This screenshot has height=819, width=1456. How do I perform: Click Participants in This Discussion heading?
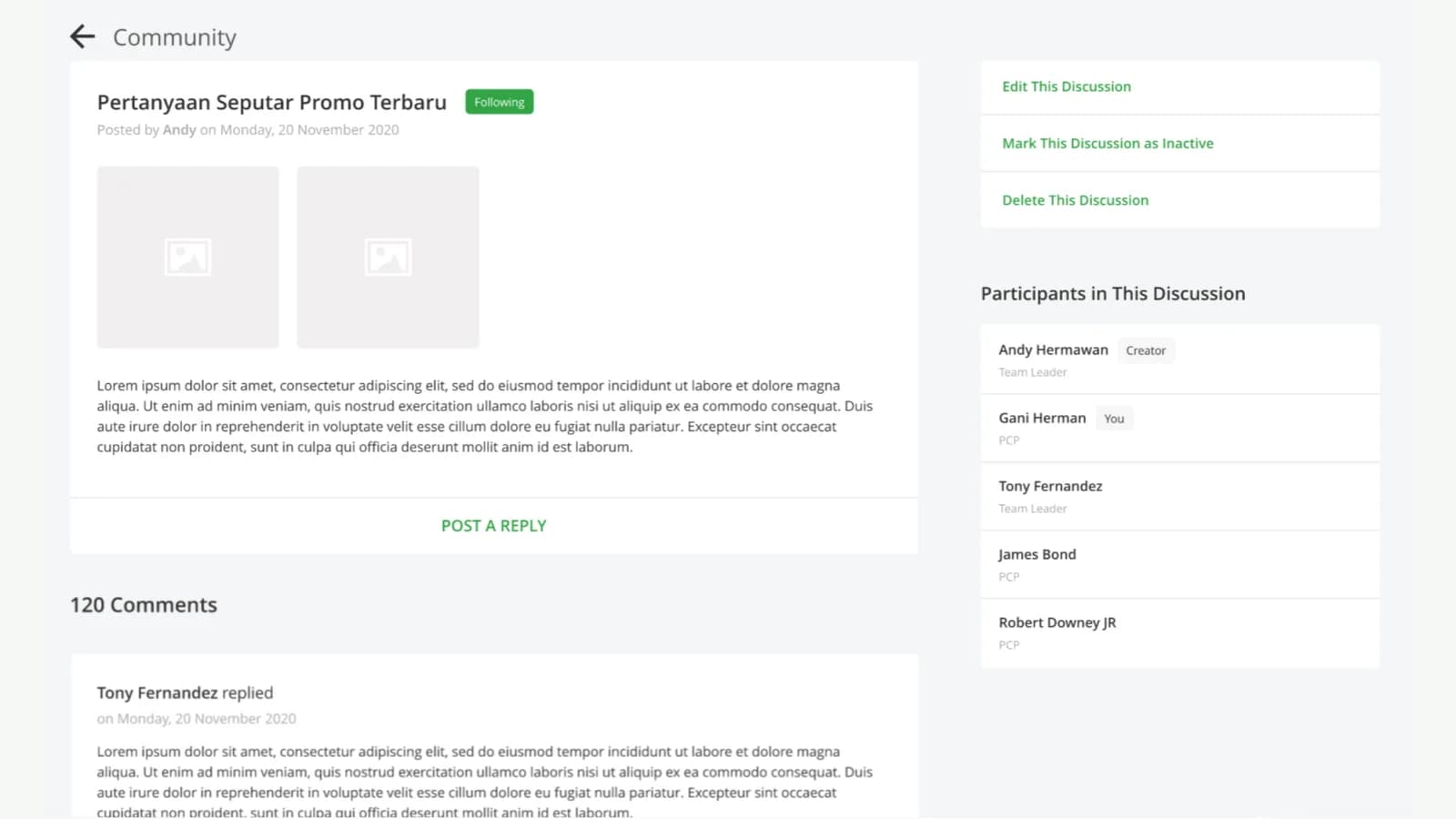[x=1113, y=294]
